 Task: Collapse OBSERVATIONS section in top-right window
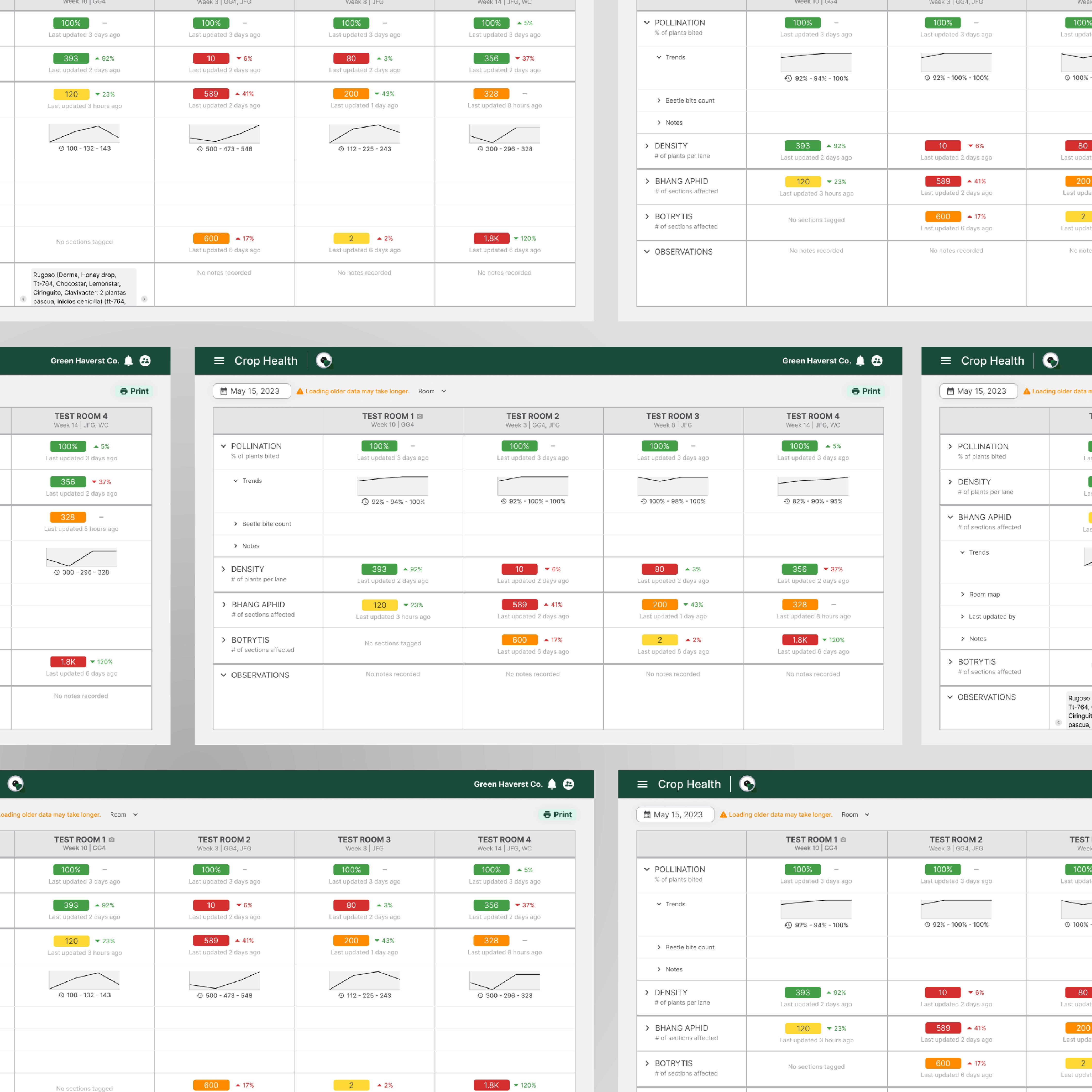pyautogui.click(x=647, y=252)
